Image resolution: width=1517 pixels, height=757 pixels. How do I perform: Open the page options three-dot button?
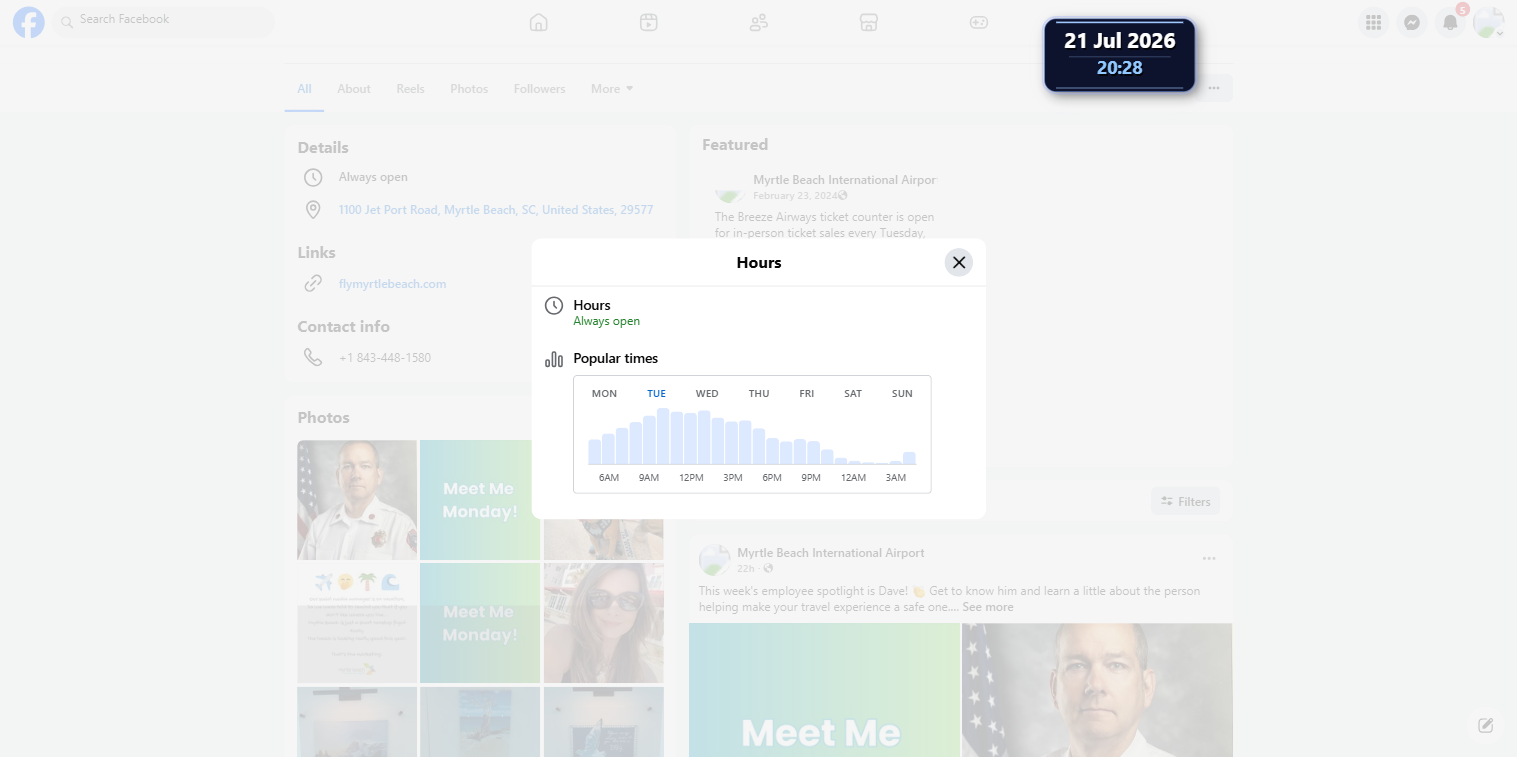pos(1214,88)
